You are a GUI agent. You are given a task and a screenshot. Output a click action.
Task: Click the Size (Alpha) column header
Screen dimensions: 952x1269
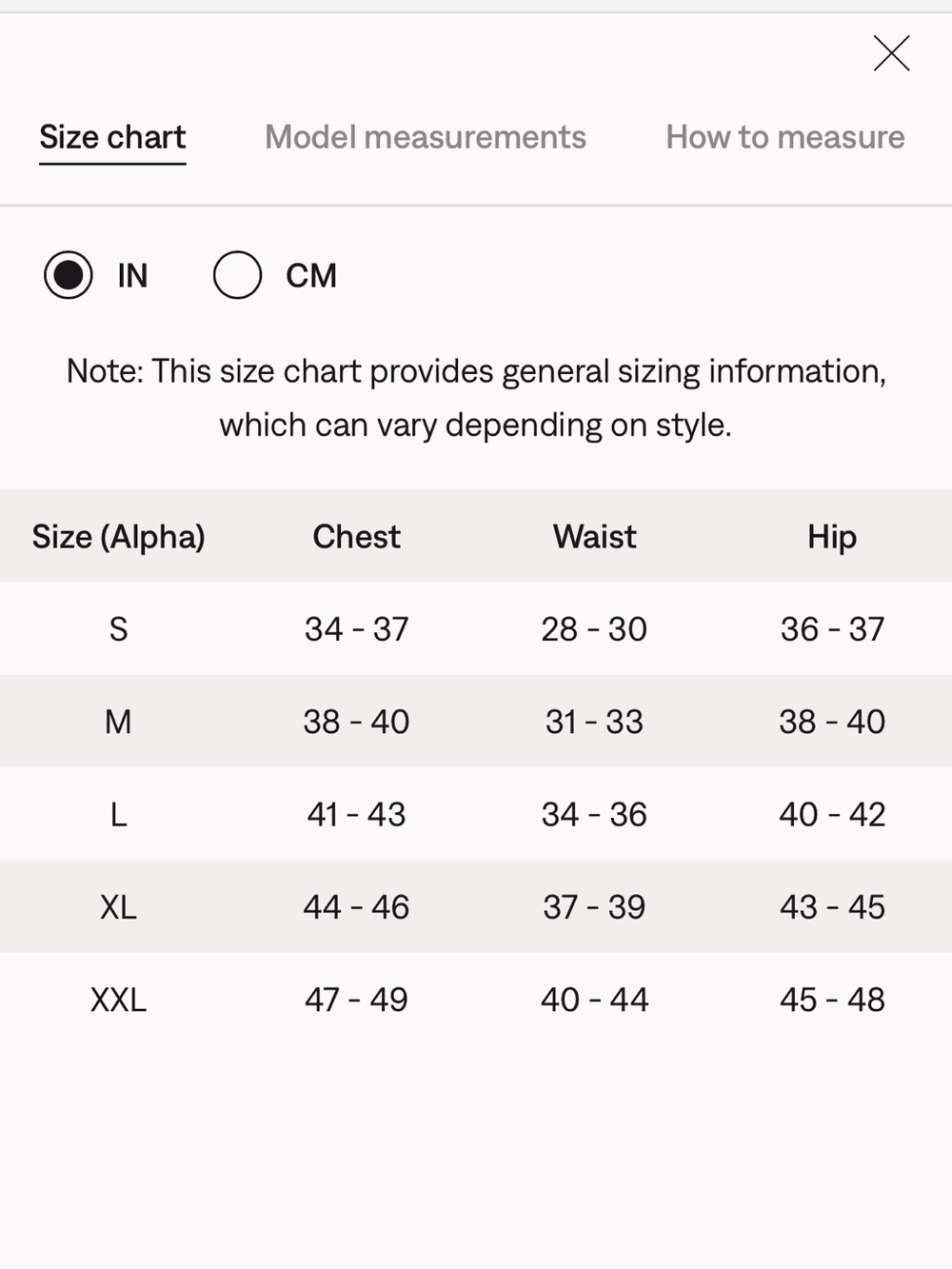119,537
